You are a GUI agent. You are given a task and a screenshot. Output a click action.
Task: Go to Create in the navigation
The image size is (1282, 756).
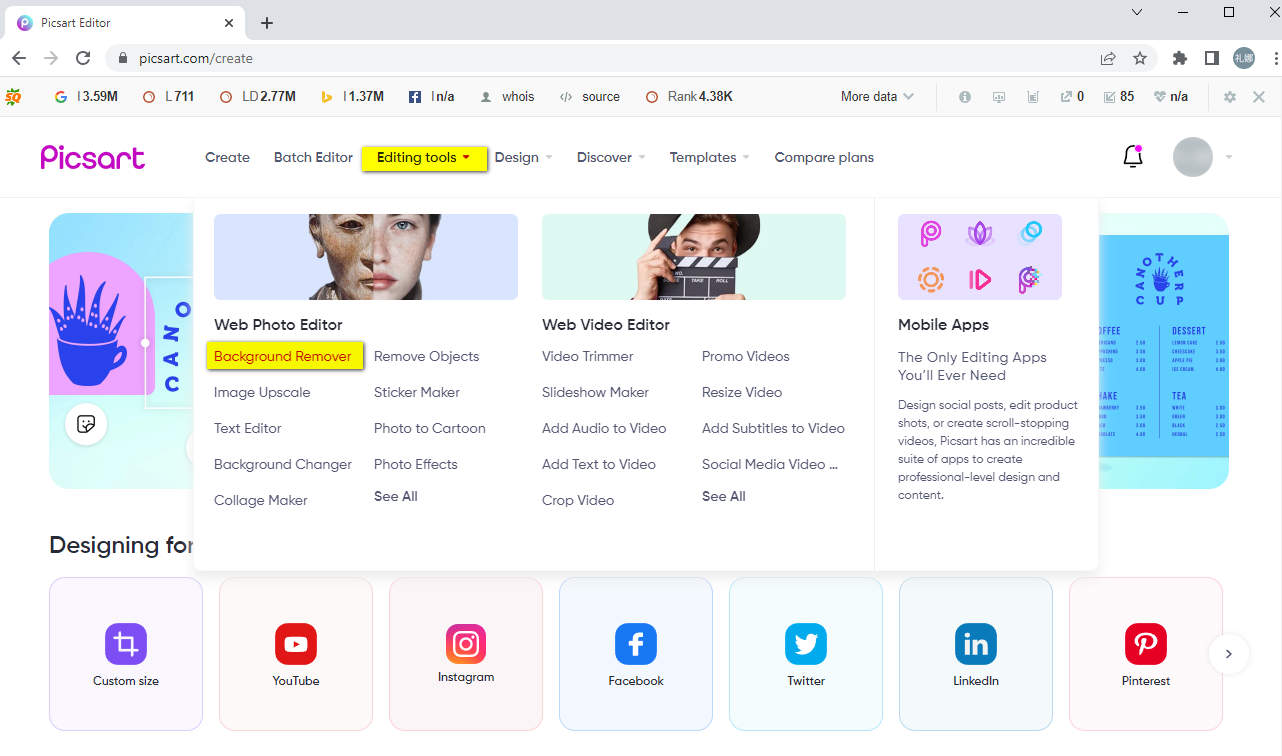point(227,157)
